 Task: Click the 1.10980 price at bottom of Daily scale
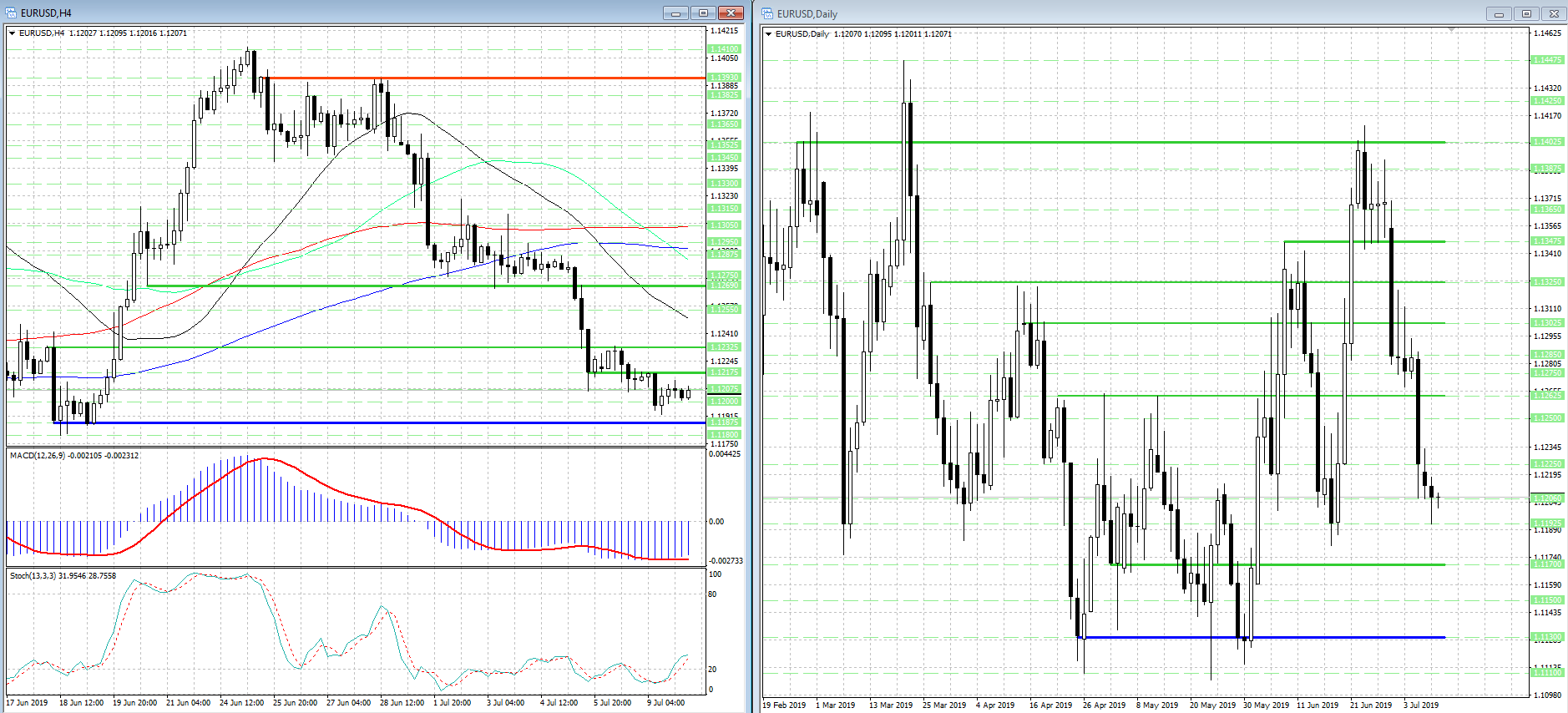tap(1547, 695)
